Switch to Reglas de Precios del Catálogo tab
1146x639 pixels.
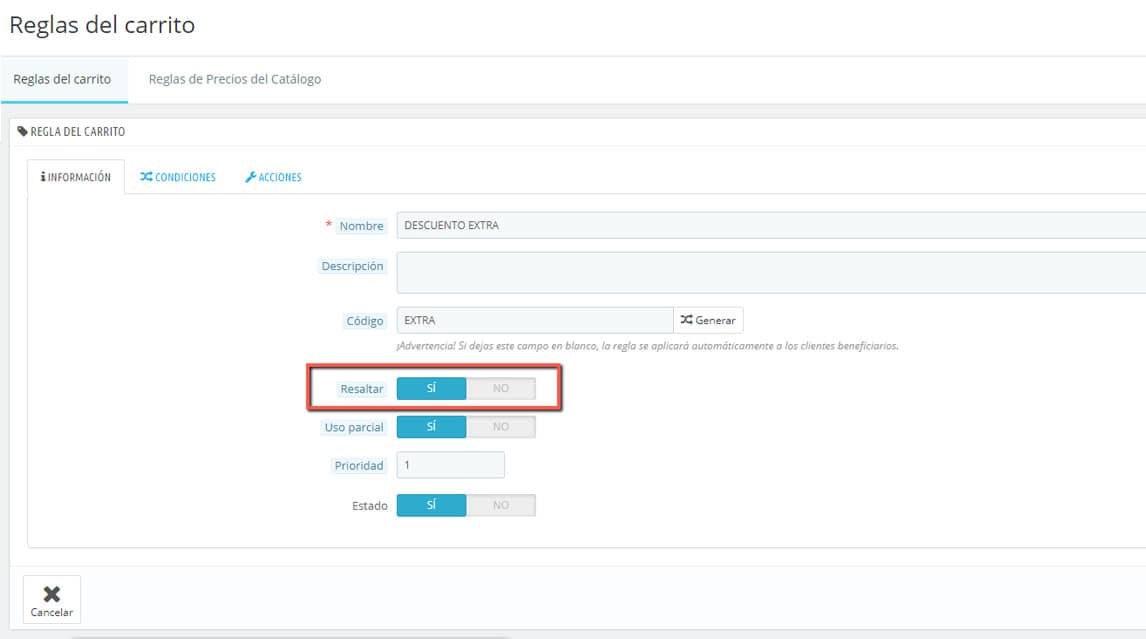coord(235,79)
